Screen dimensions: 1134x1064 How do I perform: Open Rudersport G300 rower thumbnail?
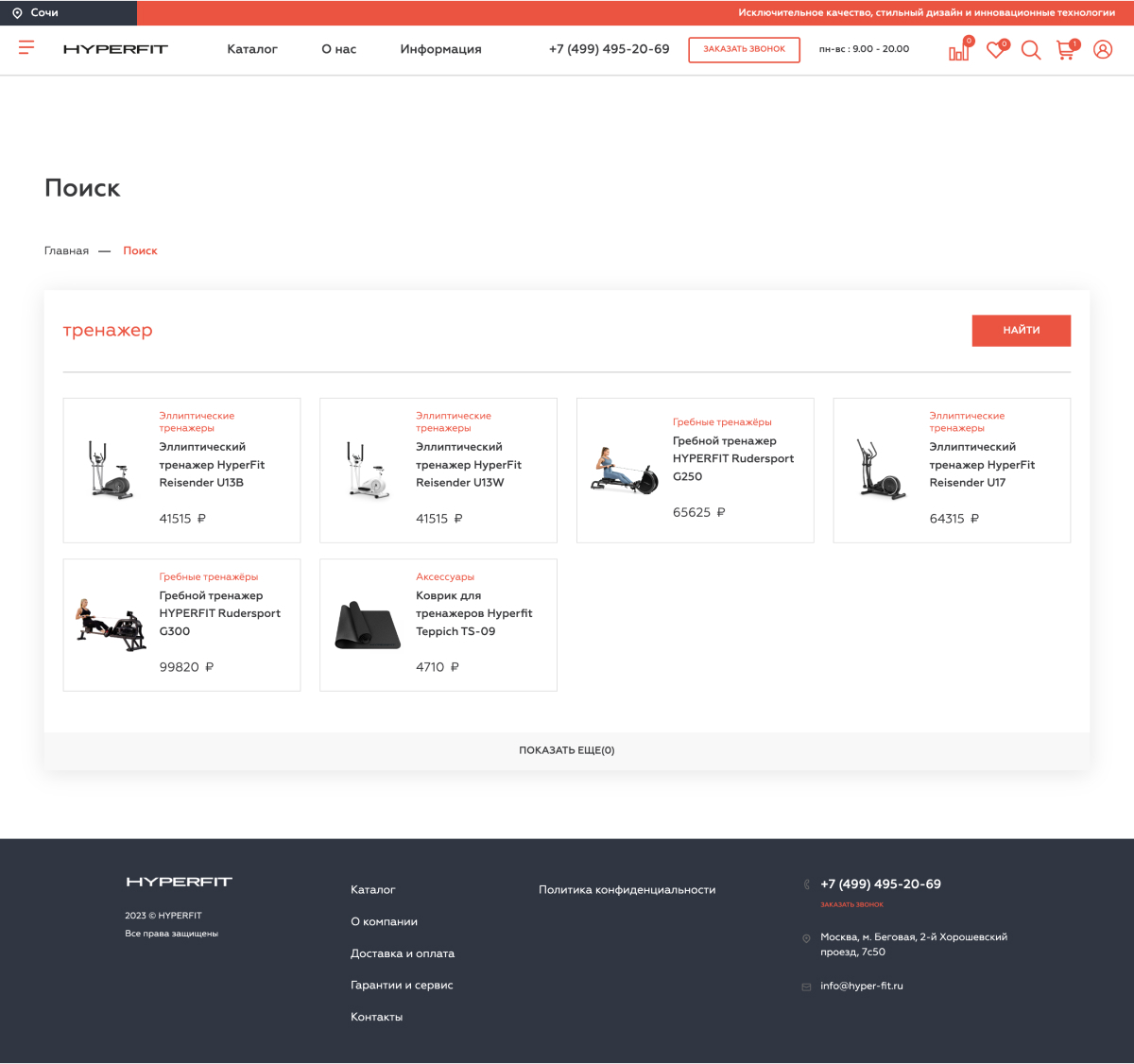tap(112, 625)
